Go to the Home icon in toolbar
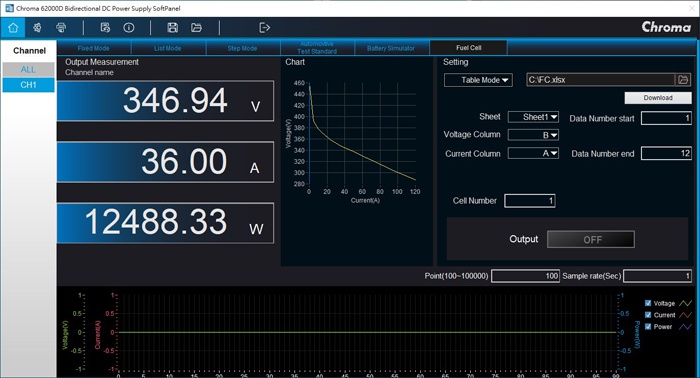This screenshot has height=378, width=700. pos(13,28)
